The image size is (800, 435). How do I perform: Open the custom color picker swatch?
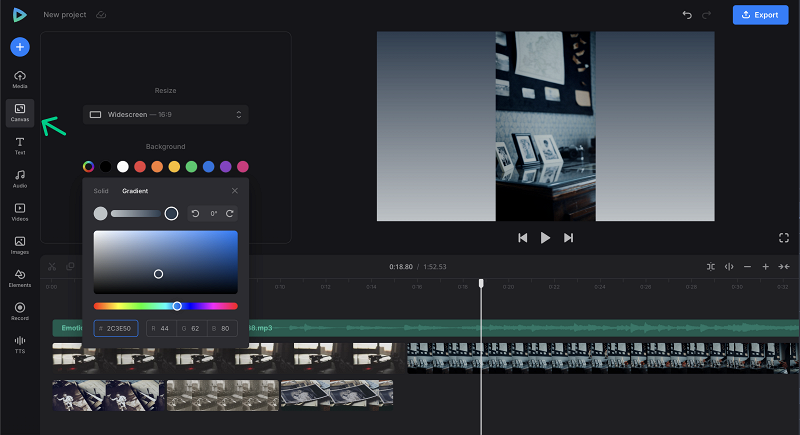pos(88,167)
